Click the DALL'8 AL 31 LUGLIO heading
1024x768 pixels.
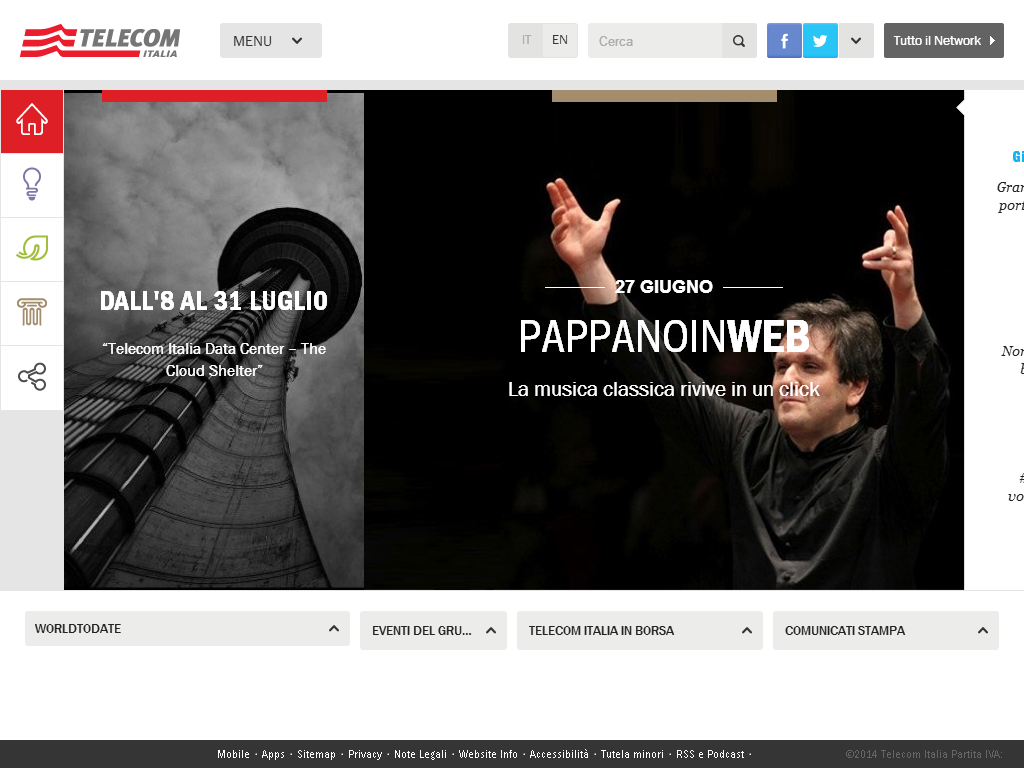[x=214, y=301]
